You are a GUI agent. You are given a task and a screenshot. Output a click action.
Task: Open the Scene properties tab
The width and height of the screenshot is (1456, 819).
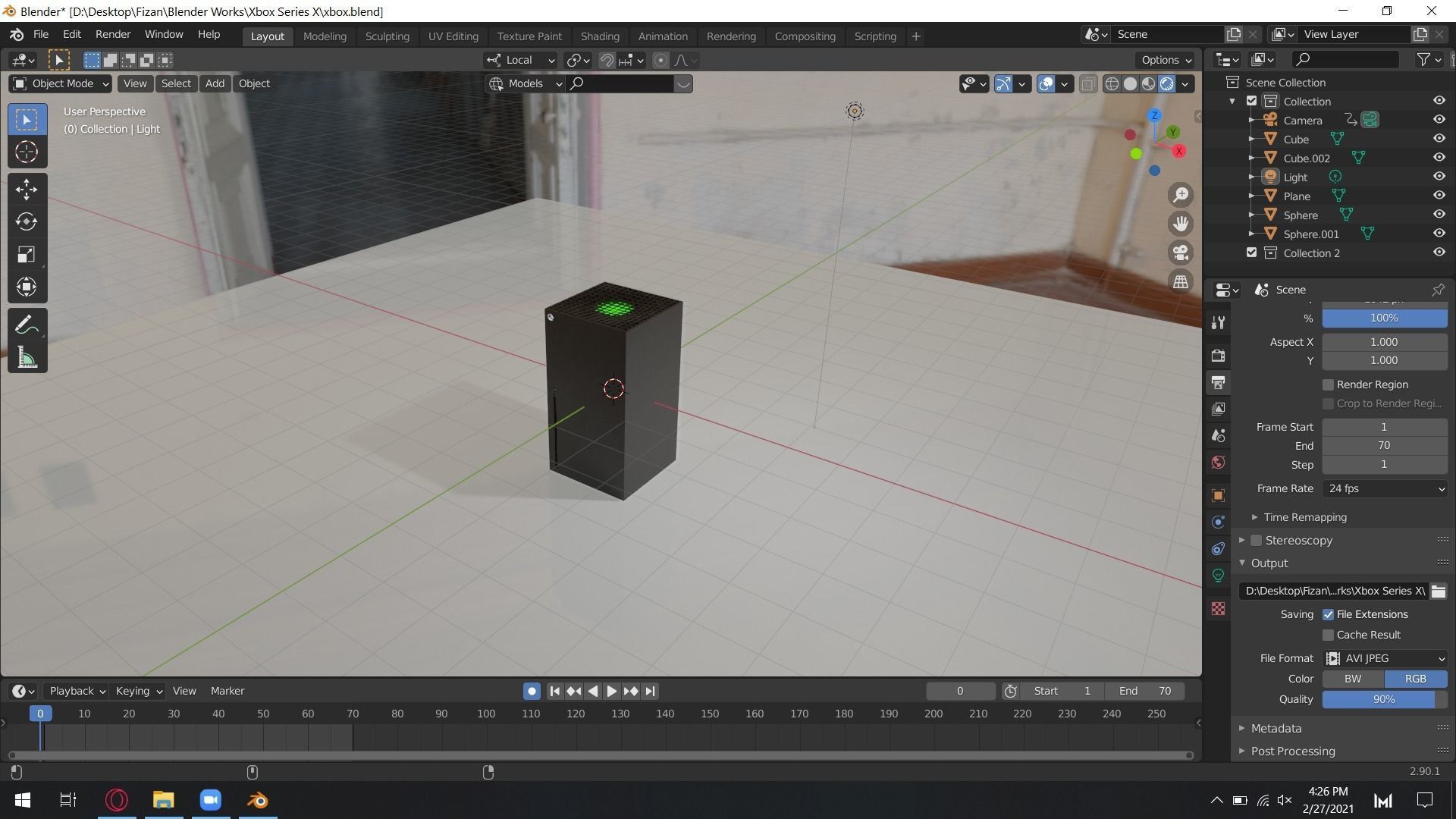click(1218, 435)
